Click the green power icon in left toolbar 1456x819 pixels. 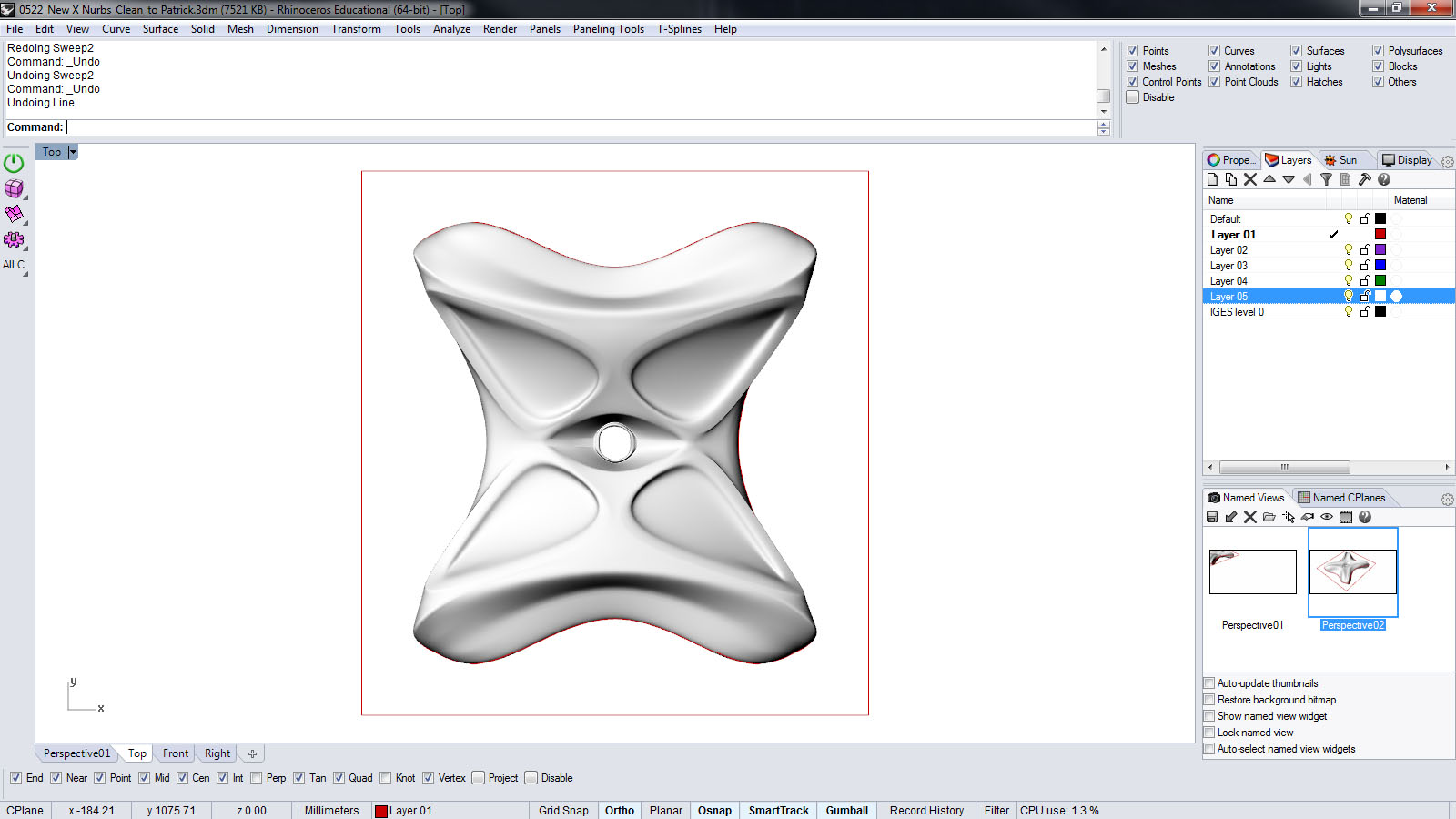14,164
